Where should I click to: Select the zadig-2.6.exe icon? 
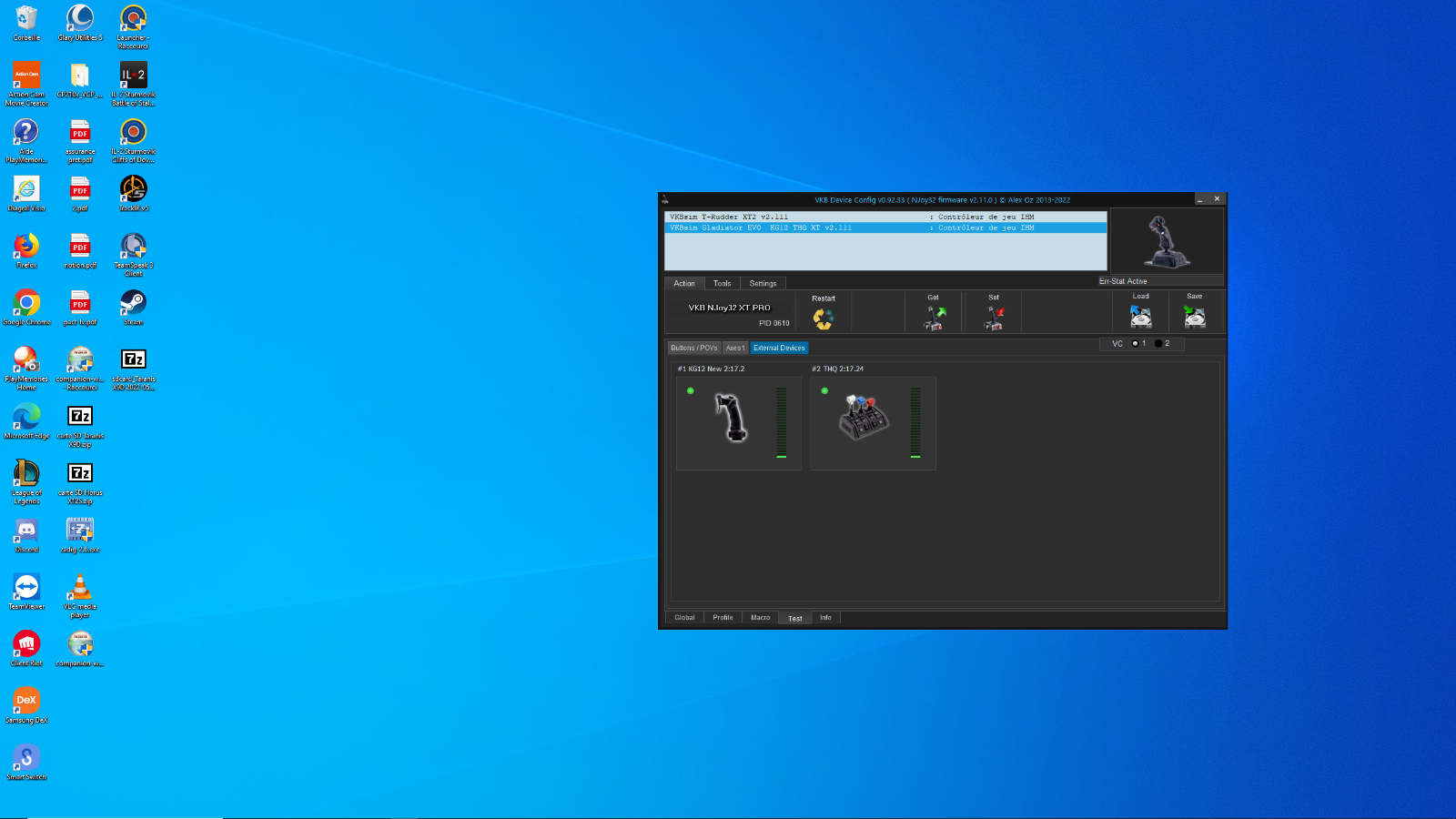click(80, 535)
